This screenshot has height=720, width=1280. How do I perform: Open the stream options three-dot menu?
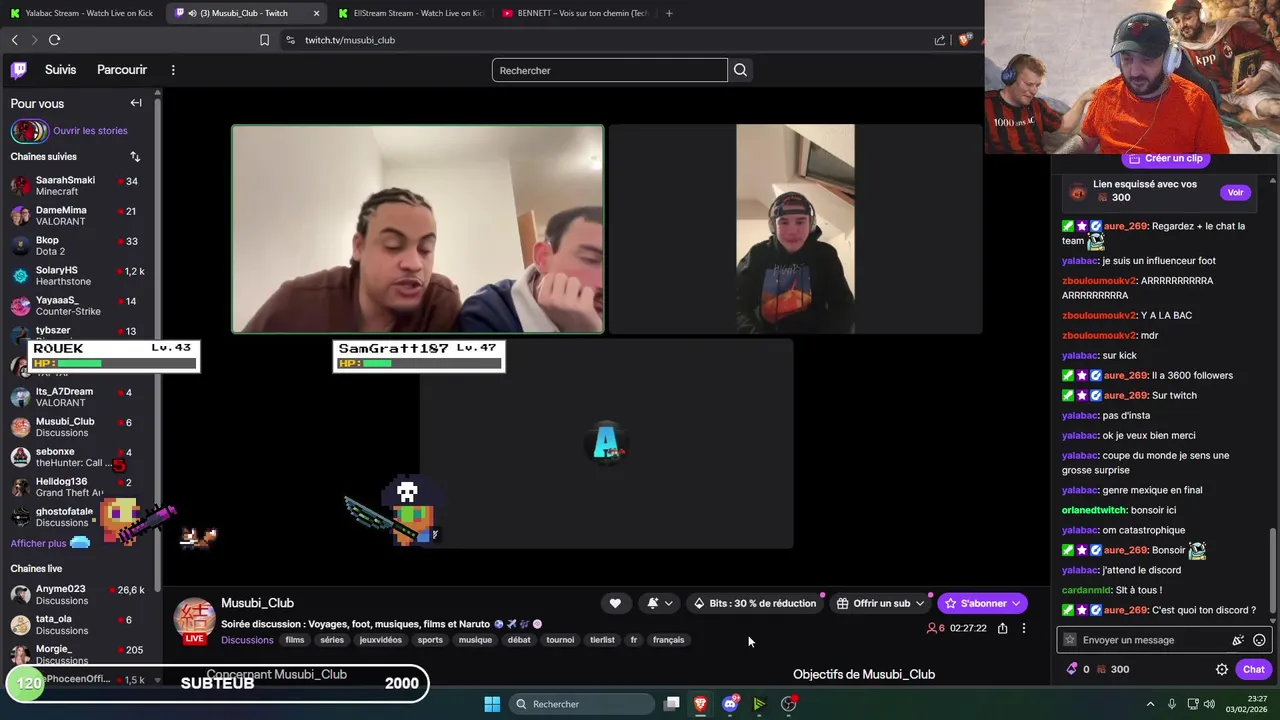[x=1023, y=628]
